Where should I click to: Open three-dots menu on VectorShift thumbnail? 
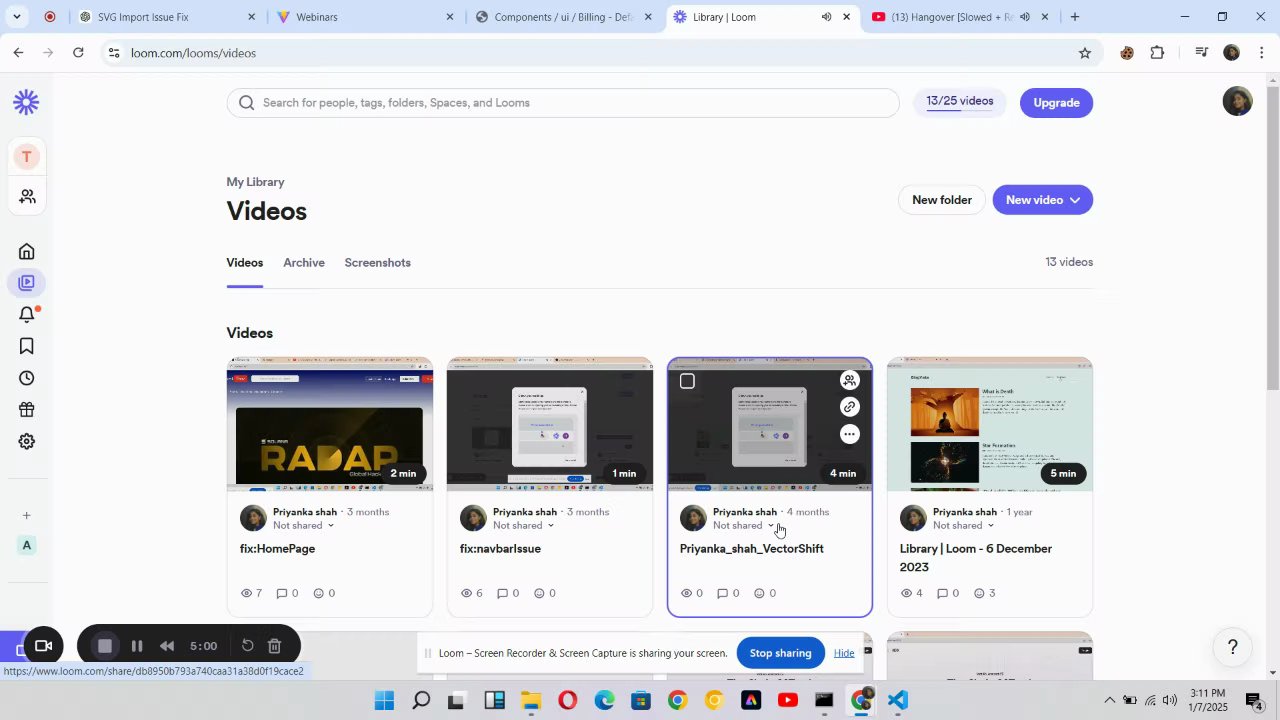[x=849, y=434]
